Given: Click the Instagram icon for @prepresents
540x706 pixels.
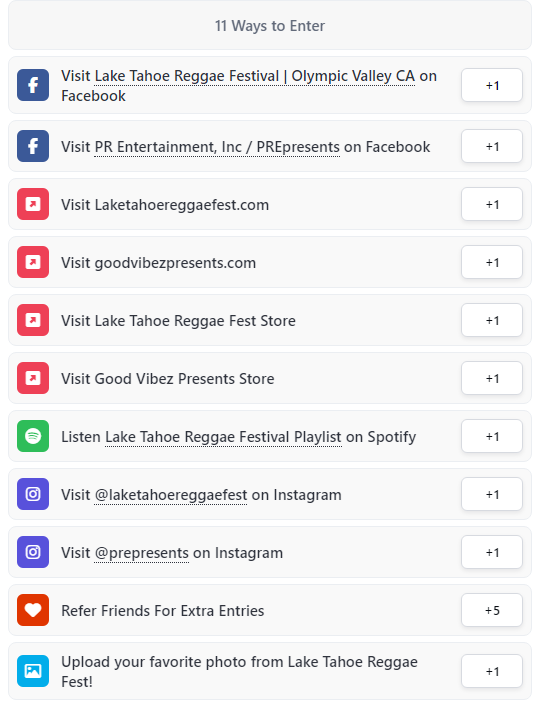Looking at the screenshot, I should (x=33, y=552).
